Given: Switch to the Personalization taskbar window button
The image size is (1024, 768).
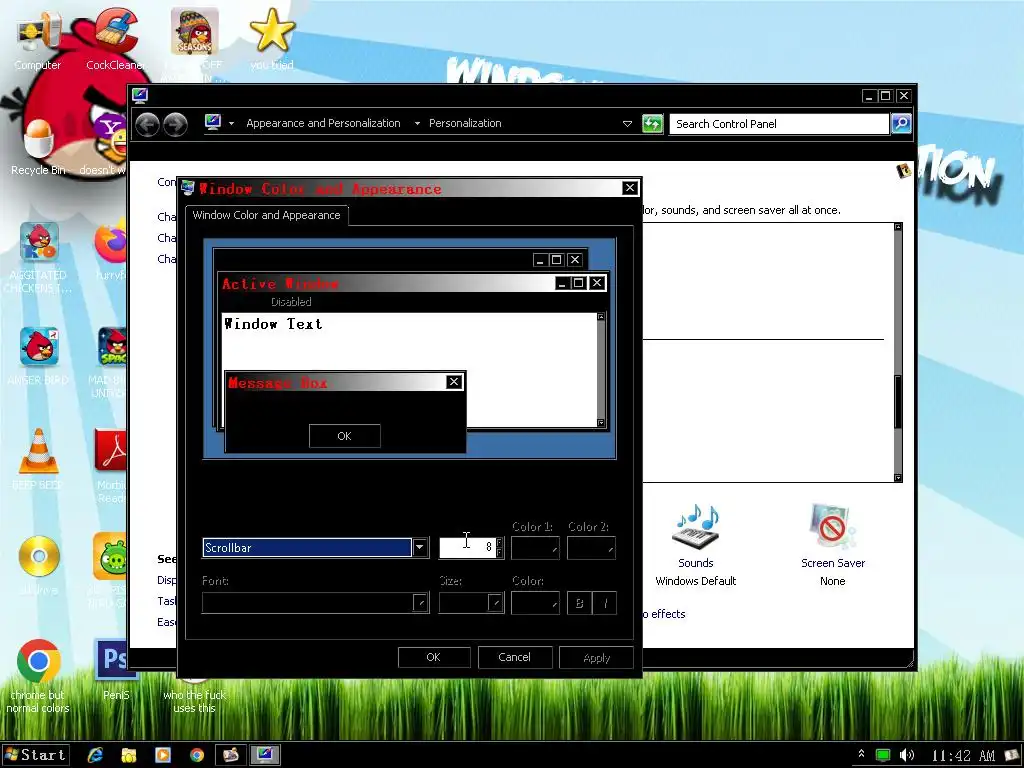Looking at the screenshot, I should (264, 755).
